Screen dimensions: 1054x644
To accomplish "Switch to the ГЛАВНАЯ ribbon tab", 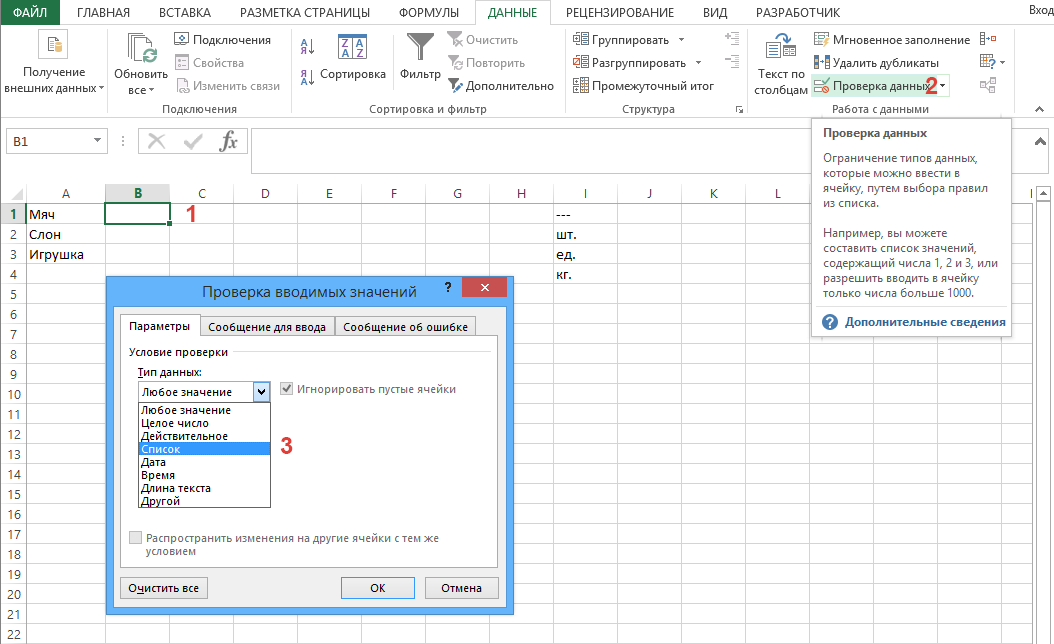I will (x=104, y=12).
